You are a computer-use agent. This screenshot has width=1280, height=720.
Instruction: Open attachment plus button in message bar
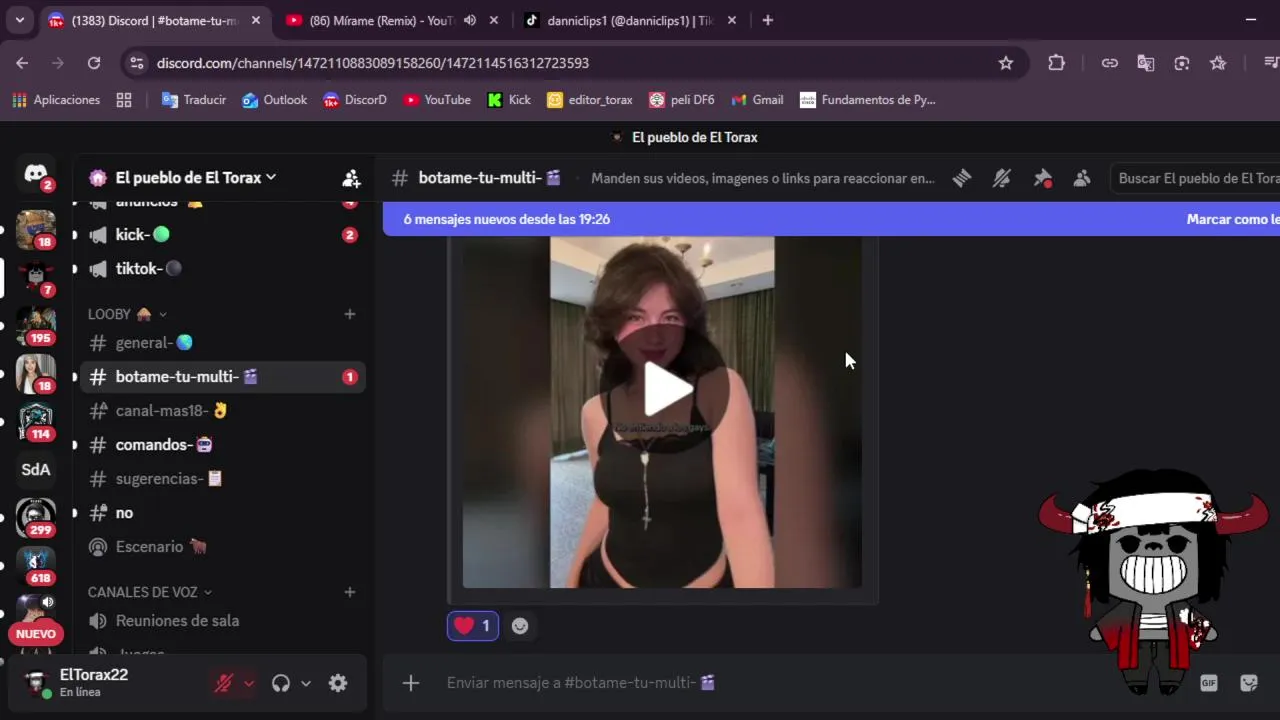coord(411,683)
